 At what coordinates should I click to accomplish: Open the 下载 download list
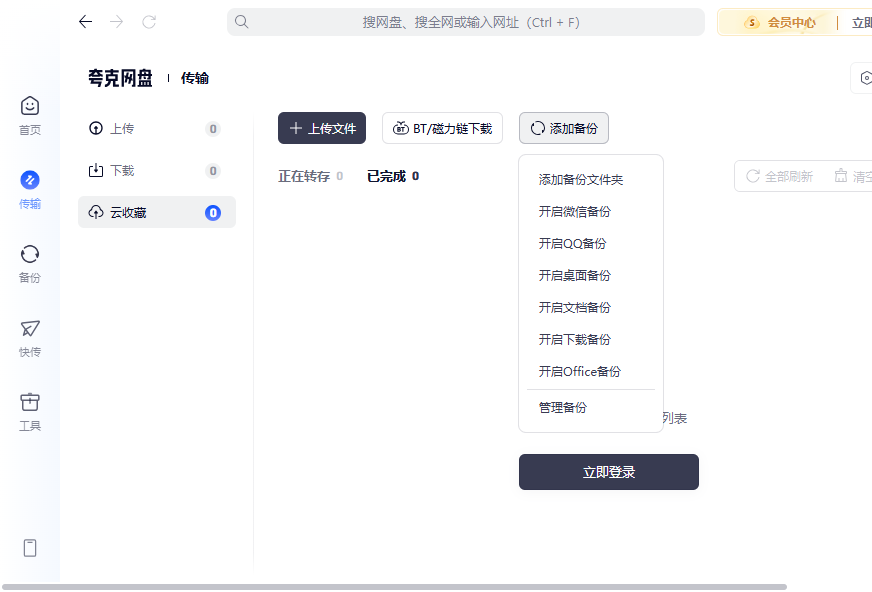click(x=157, y=170)
